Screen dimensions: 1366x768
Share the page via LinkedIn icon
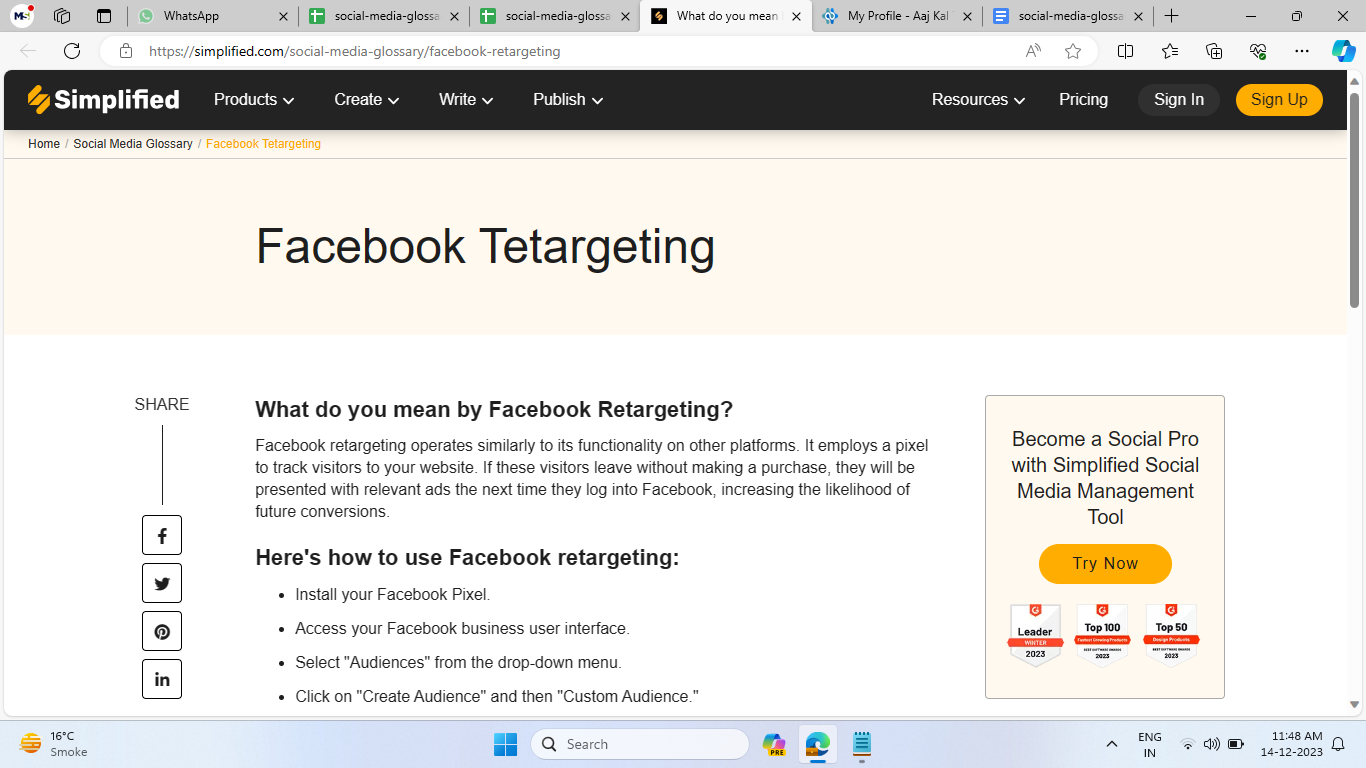[x=162, y=679]
